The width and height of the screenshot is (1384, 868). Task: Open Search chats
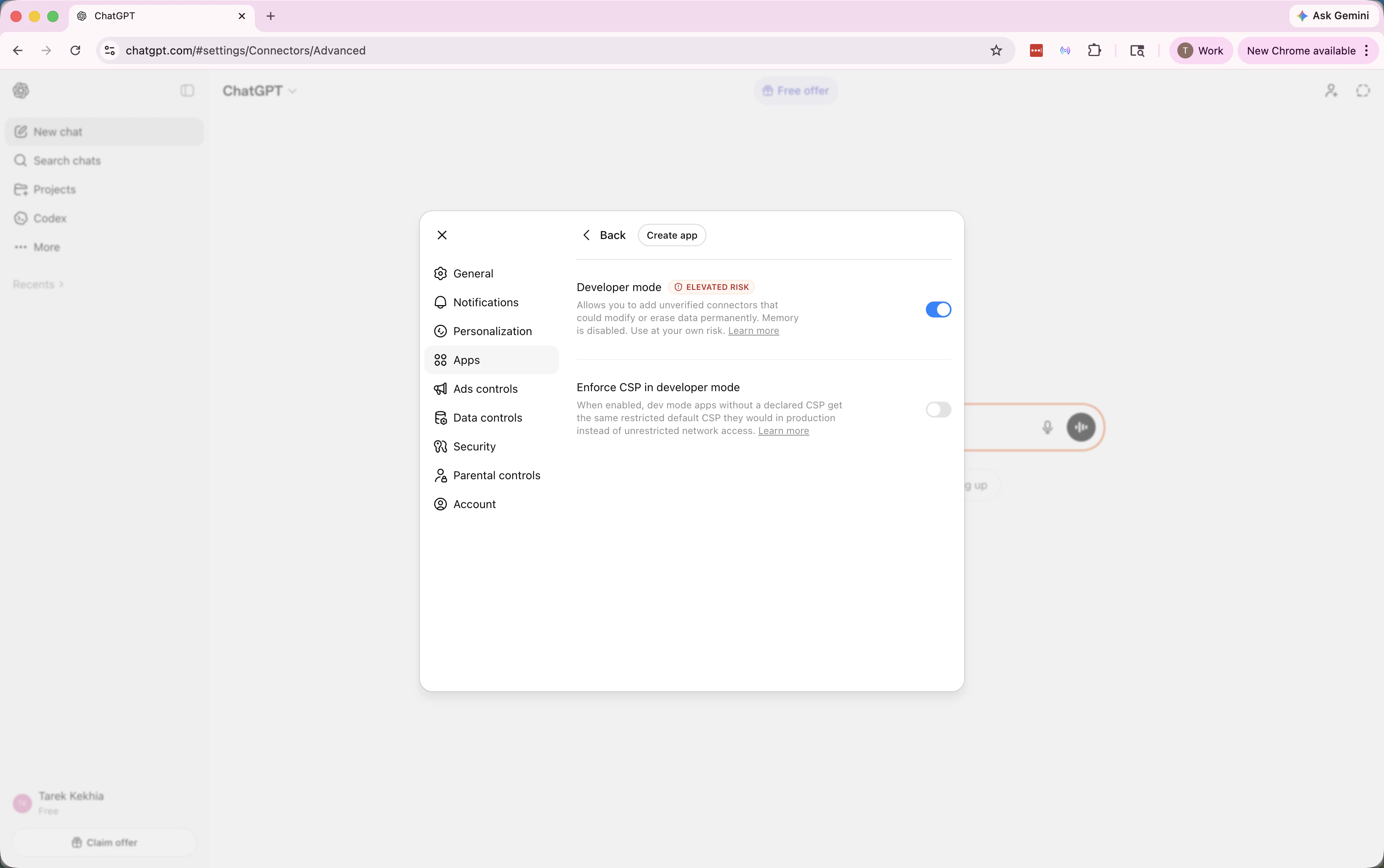point(105,161)
